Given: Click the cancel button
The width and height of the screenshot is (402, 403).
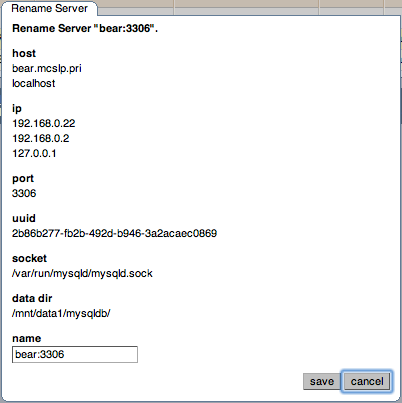Looking at the screenshot, I should [367, 381].
